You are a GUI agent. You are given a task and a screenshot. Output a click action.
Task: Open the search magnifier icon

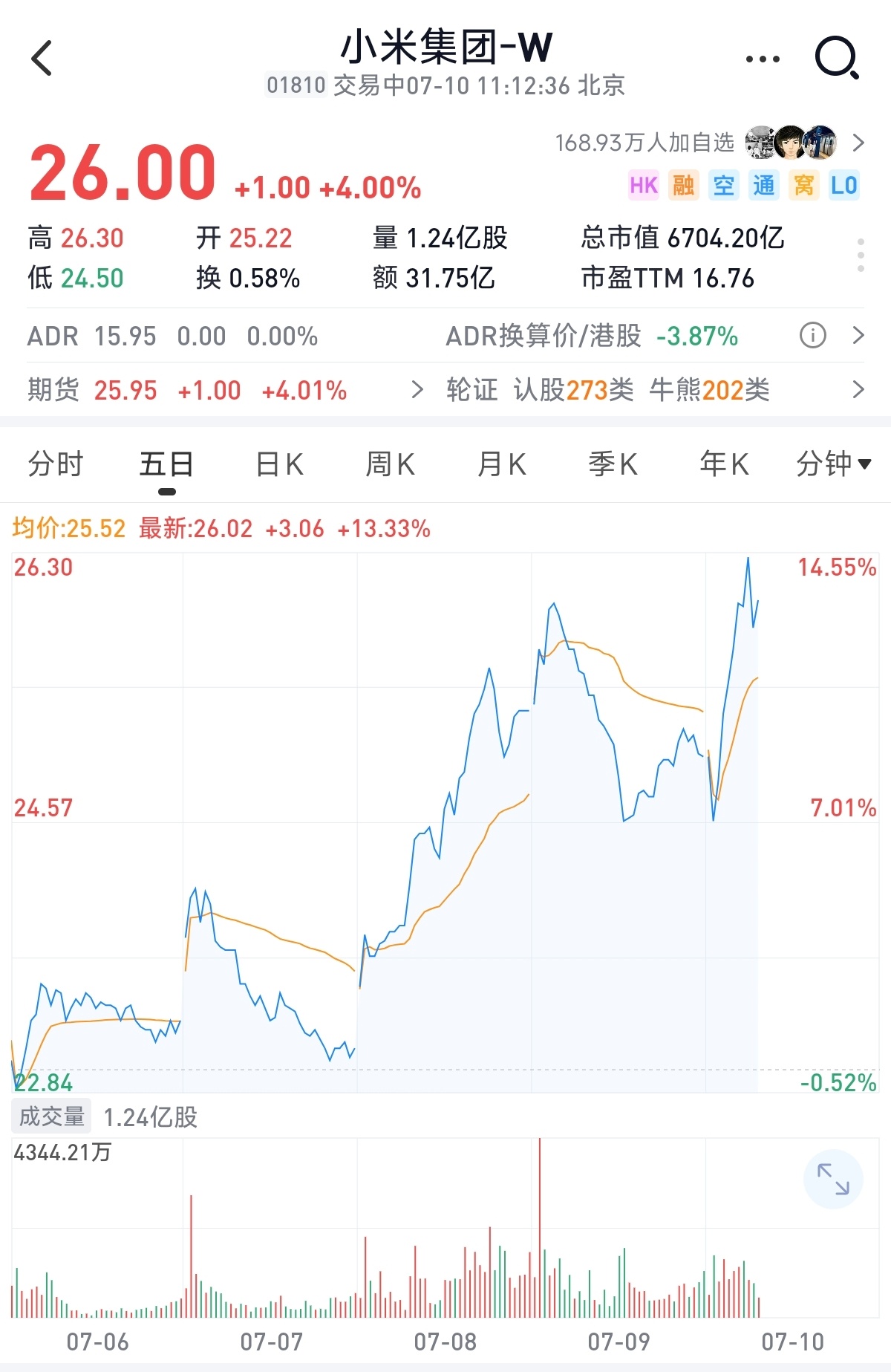pos(837,57)
